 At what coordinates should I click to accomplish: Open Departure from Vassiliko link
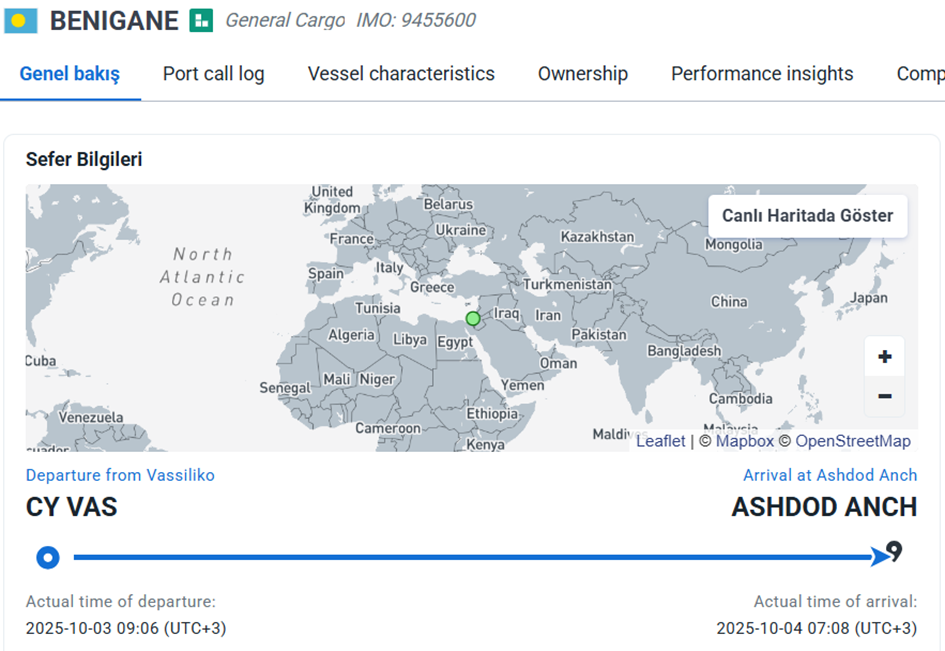(x=120, y=475)
